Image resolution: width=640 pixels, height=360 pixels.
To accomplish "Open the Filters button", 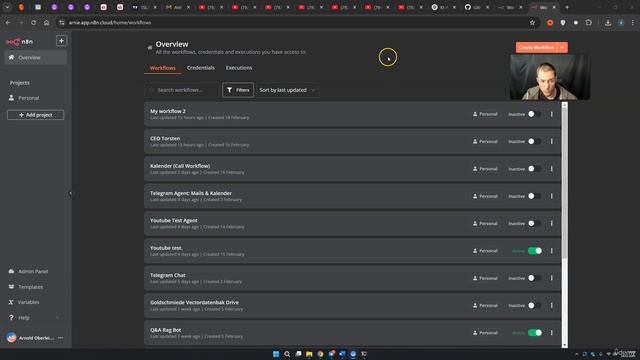I will [238, 90].
